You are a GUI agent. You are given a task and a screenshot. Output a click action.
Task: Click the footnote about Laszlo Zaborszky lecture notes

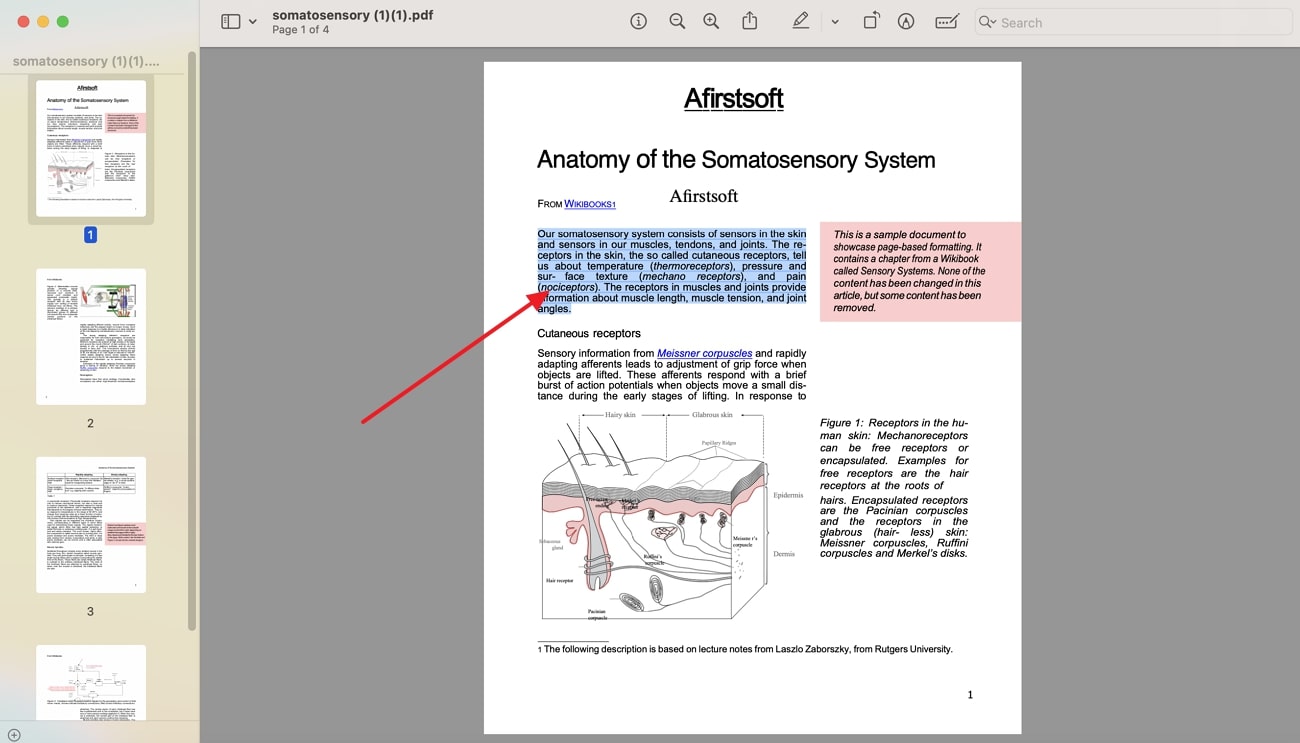pyautogui.click(x=745, y=649)
